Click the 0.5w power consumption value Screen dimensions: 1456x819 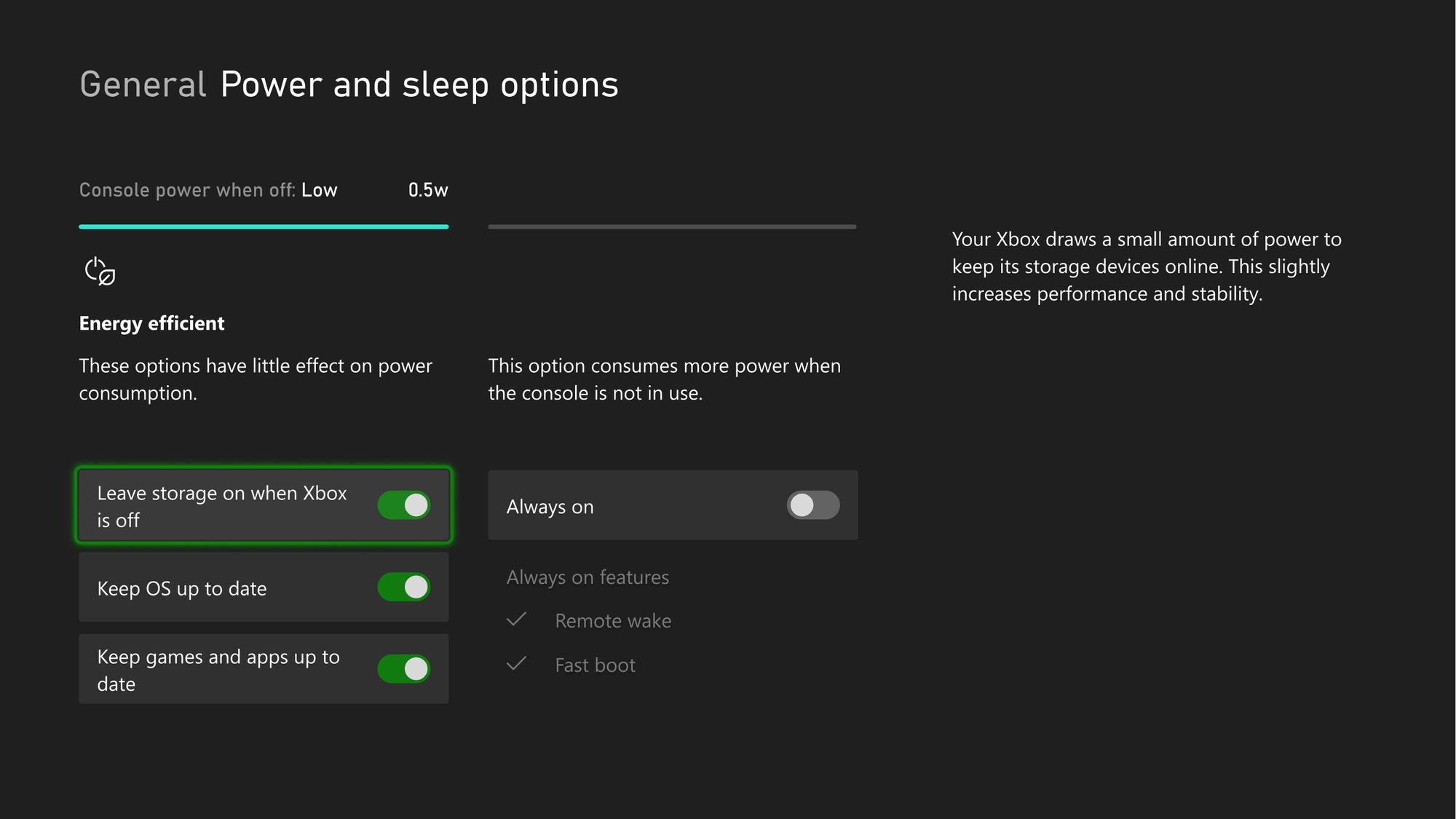(428, 189)
